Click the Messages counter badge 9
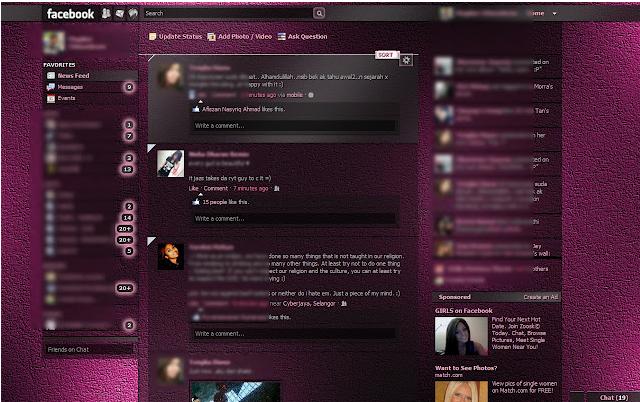 [x=129, y=87]
